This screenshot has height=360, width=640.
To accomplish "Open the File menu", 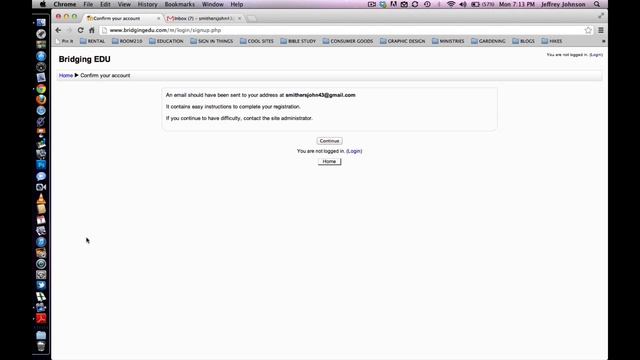I will pyautogui.click(x=88, y=4).
